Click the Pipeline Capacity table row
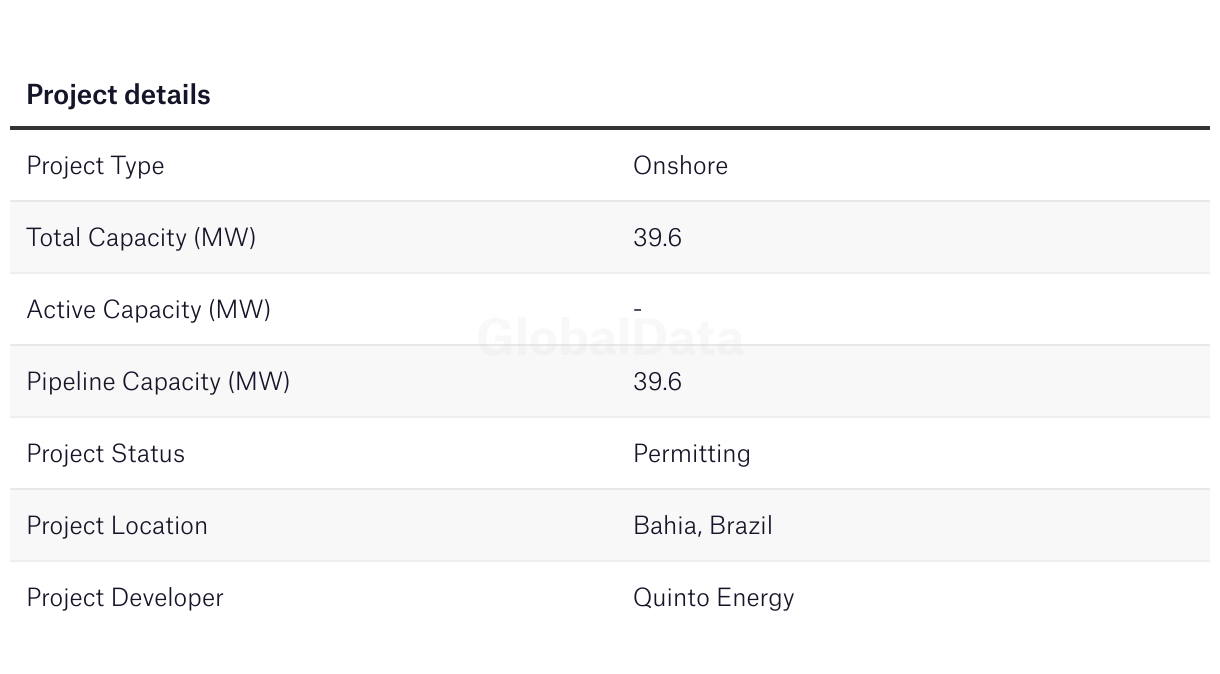Viewport: 1220px width, 674px height. [610, 382]
